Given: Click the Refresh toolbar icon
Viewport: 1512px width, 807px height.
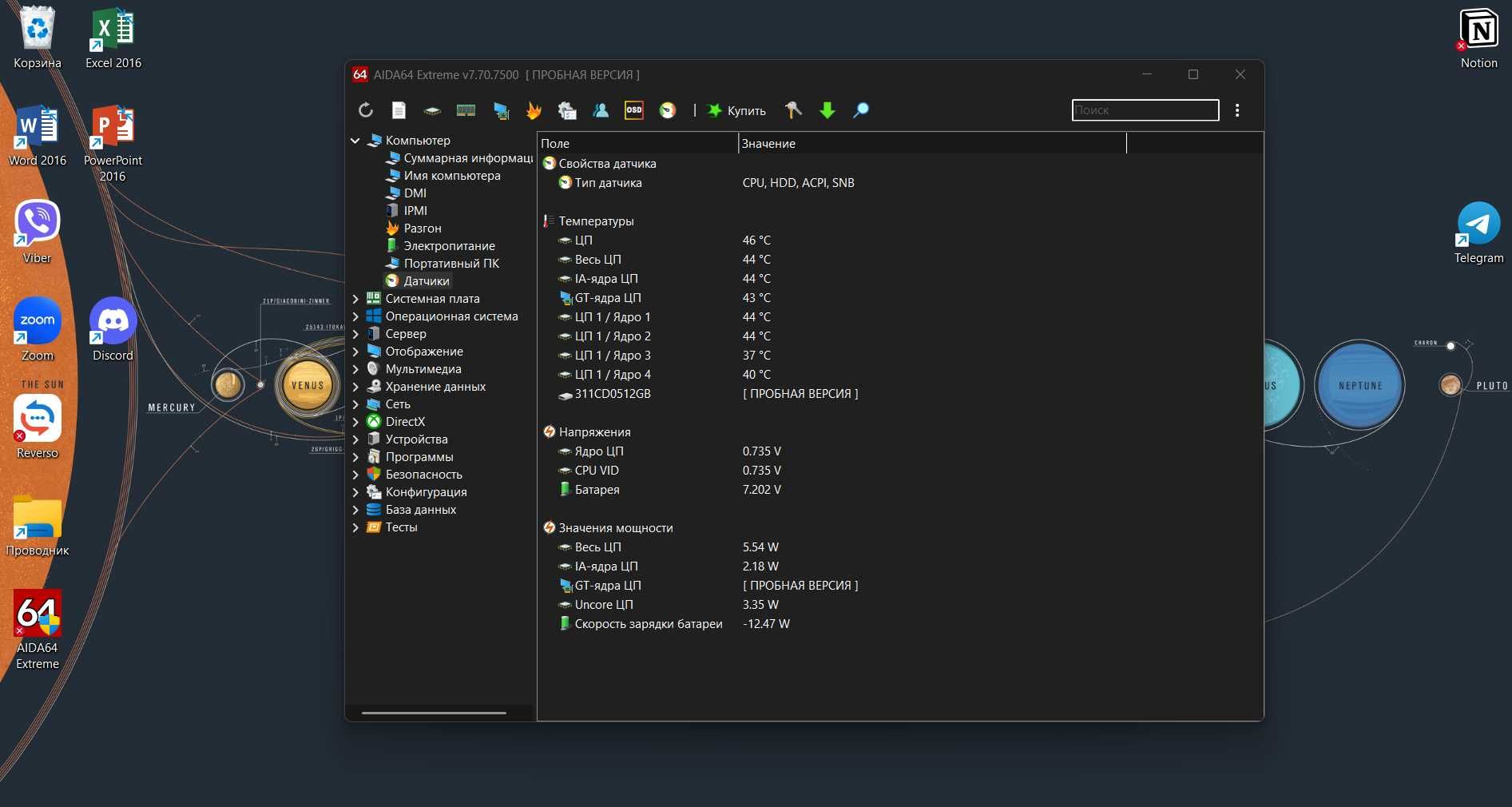Looking at the screenshot, I should tap(366, 110).
